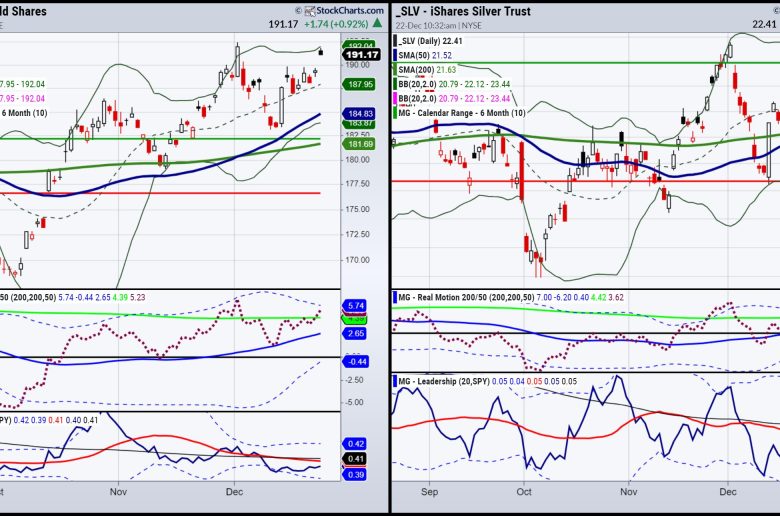This screenshot has width=780, height=516.
Task: Click the black _SLV (Daily) legend swatch
Action: click(395, 41)
